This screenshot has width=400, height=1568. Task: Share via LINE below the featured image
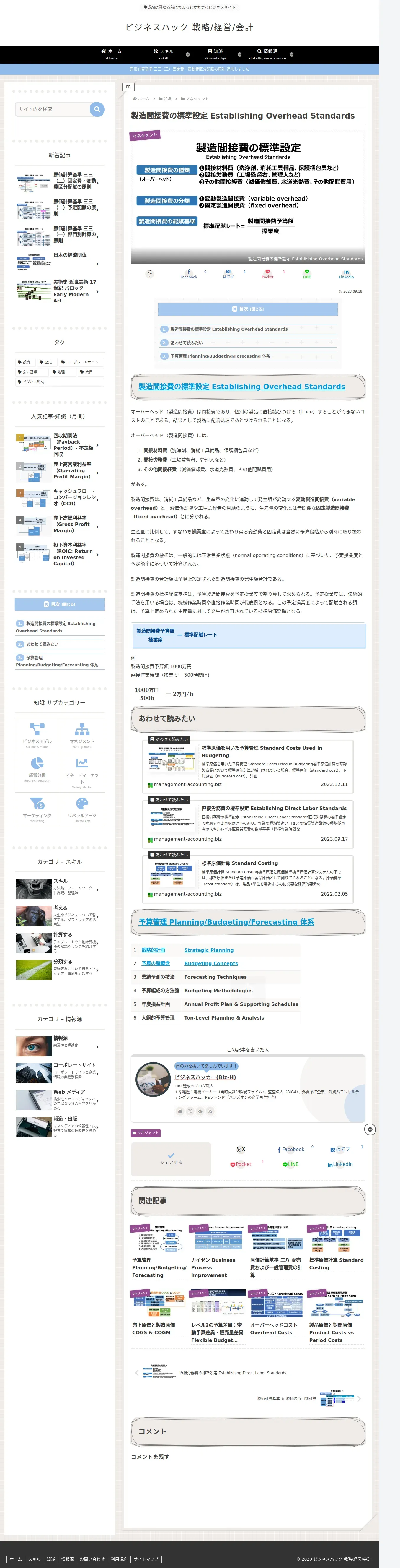click(x=307, y=274)
